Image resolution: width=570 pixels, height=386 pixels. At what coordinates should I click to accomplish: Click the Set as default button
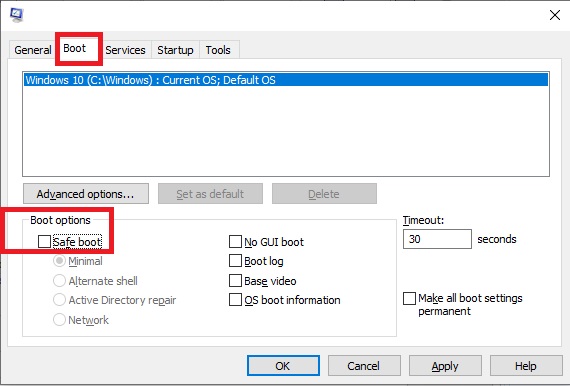(x=210, y=194)
